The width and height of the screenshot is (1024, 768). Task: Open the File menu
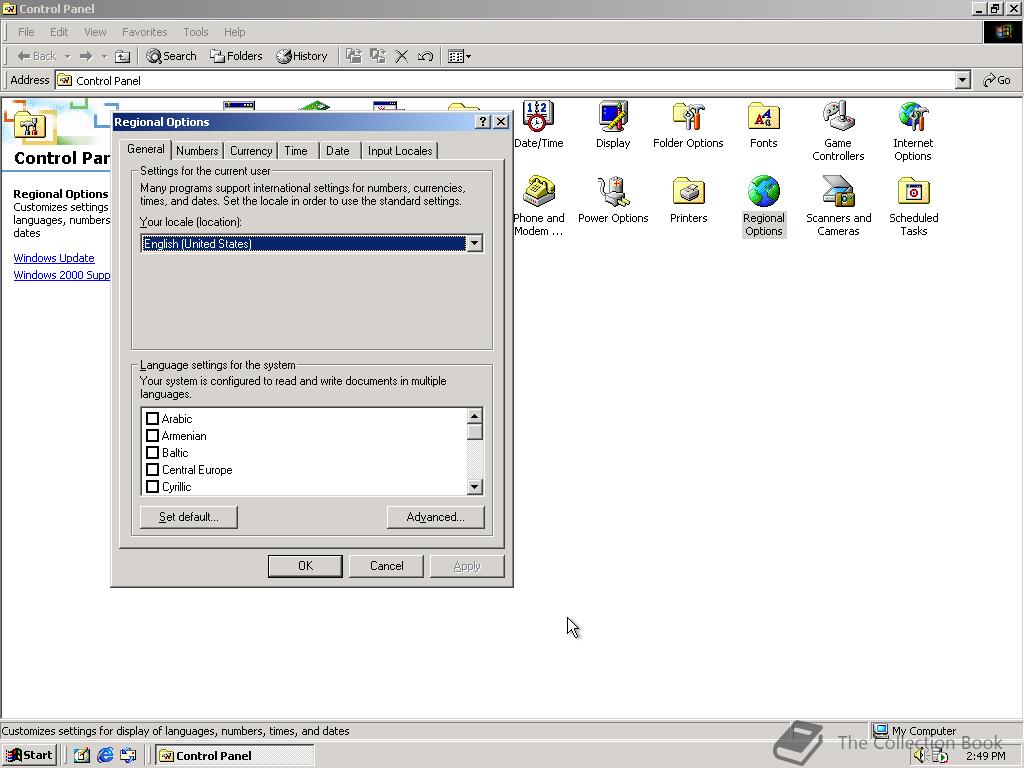coord(26,32)
